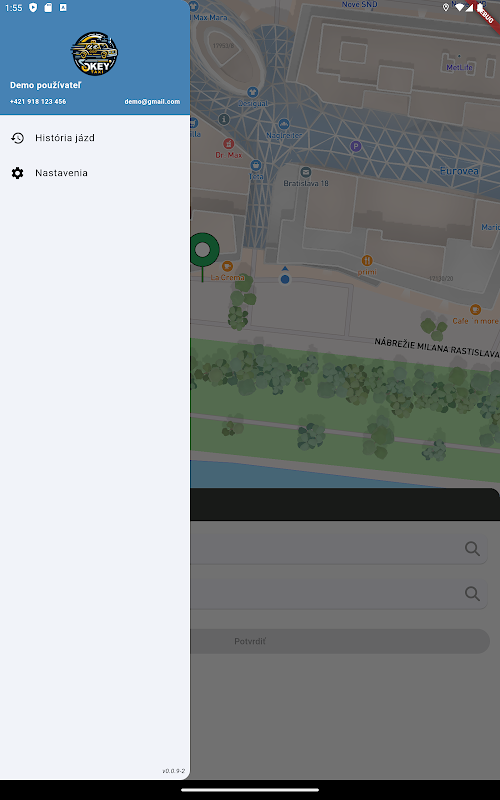Tap the Desigual shop icon
Viewport: 500px width, 800px height.
(x=252, y=92)
